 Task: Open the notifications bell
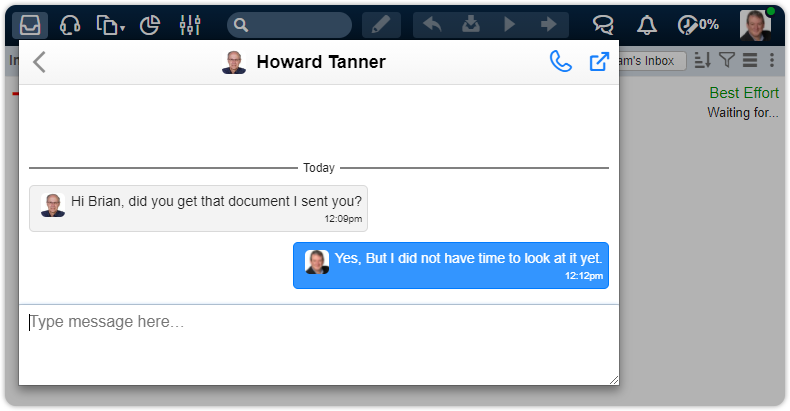647,25
